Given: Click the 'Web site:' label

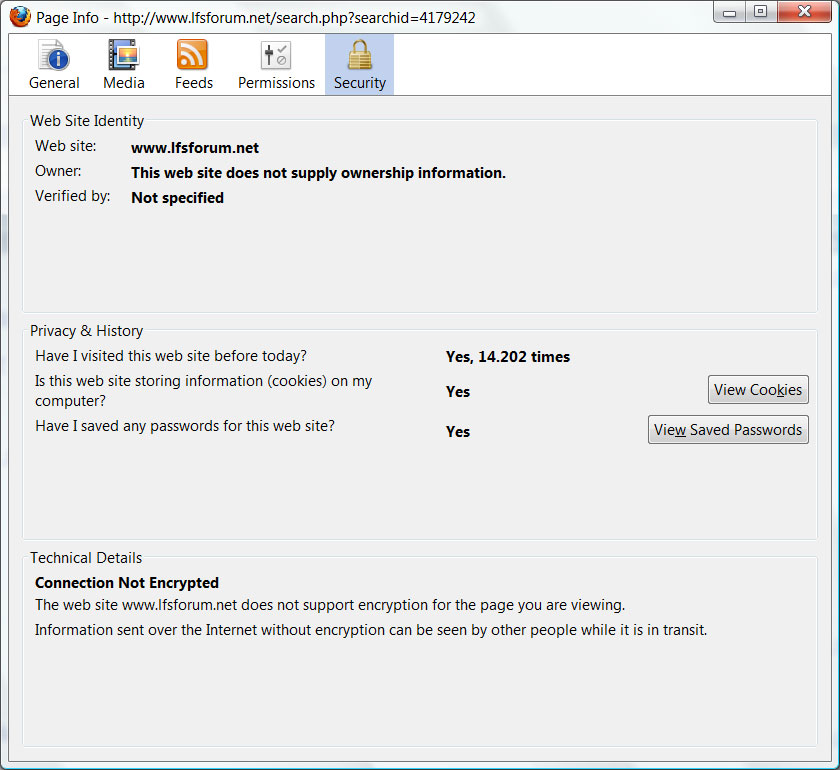Looking at the screenshot, I should (x=65, y=146).
